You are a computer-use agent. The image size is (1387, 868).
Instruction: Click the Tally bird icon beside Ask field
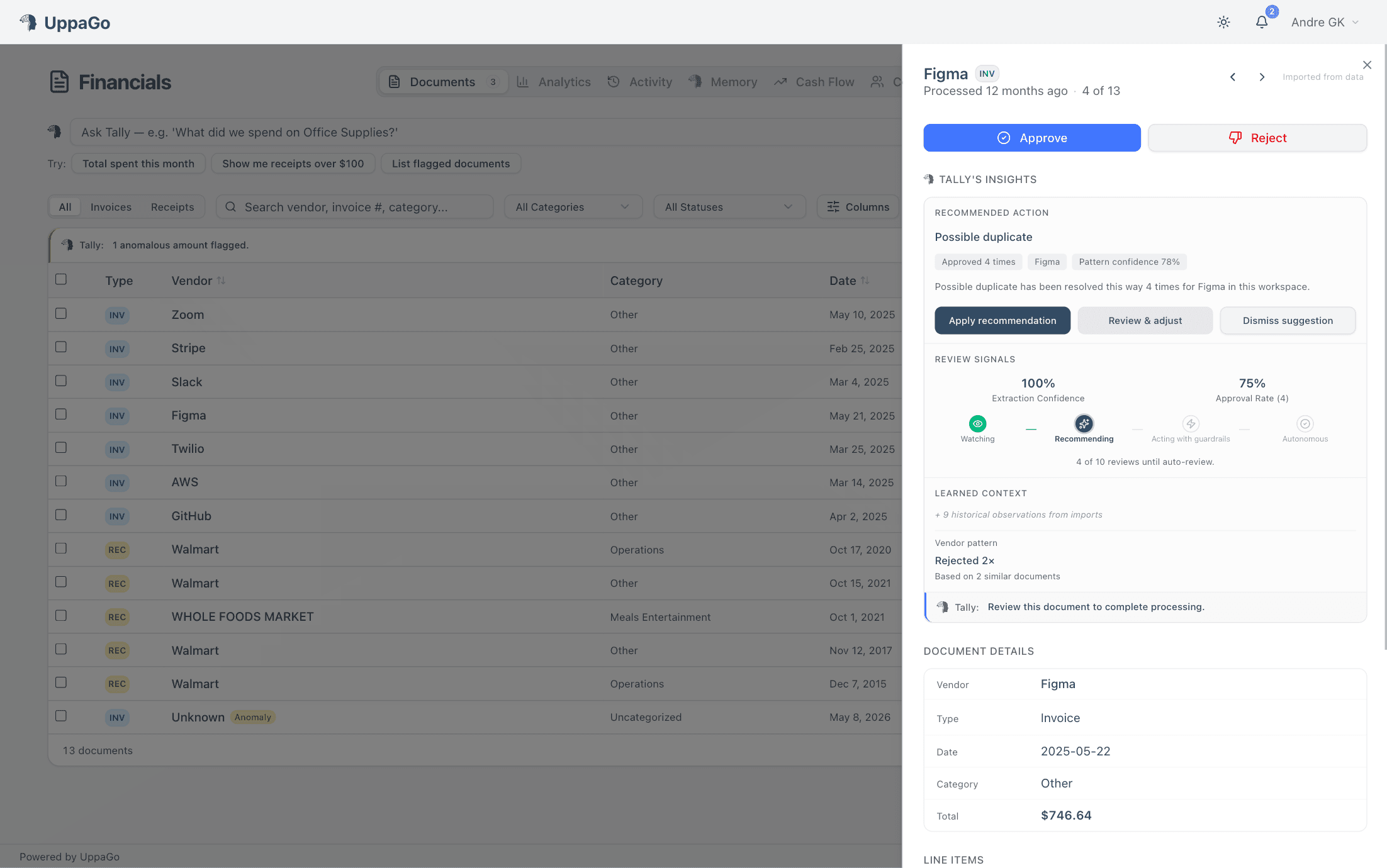(x=54, y=131)
